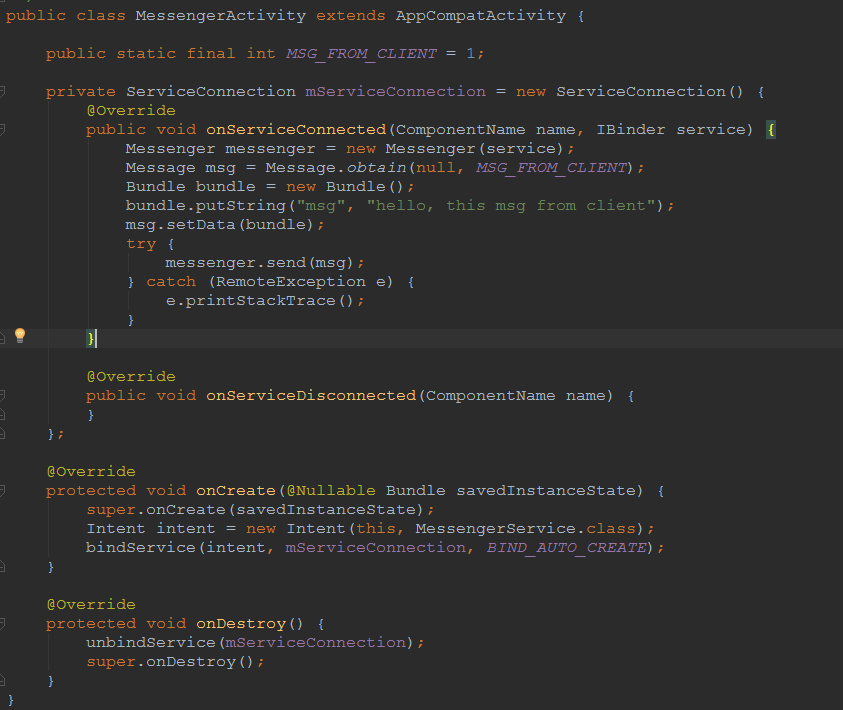The height and width of the screenshot is (710, 843).
Task: Click the obtain method in Message.obtain
Action: [376, 168]
